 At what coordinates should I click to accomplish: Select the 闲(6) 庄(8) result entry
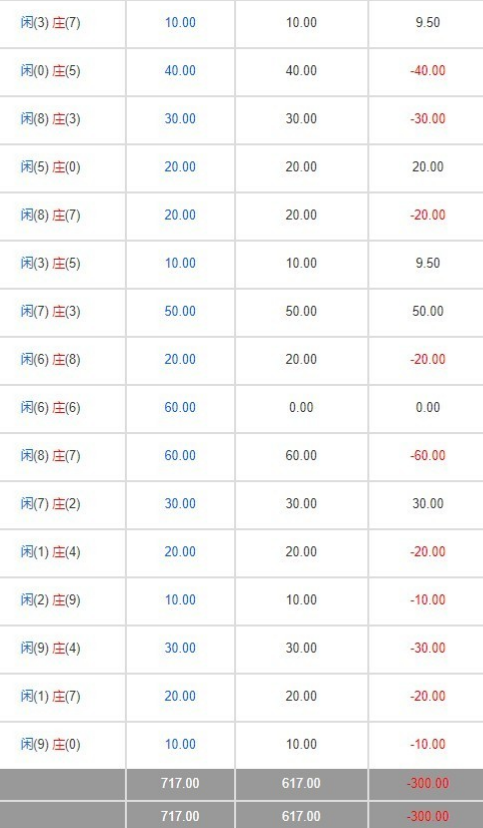pos(51,359)
